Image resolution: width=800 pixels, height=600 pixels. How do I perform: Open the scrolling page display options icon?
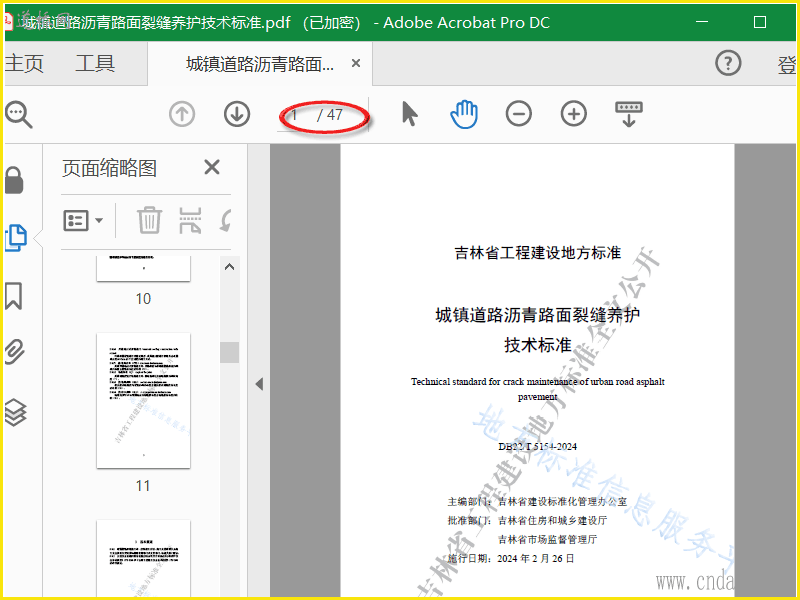pos(629,114)
